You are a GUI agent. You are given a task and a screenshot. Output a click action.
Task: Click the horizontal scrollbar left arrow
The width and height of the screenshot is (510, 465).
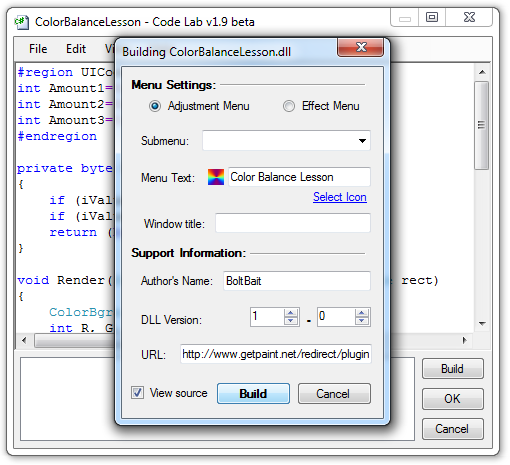click(x=24, y=340)
